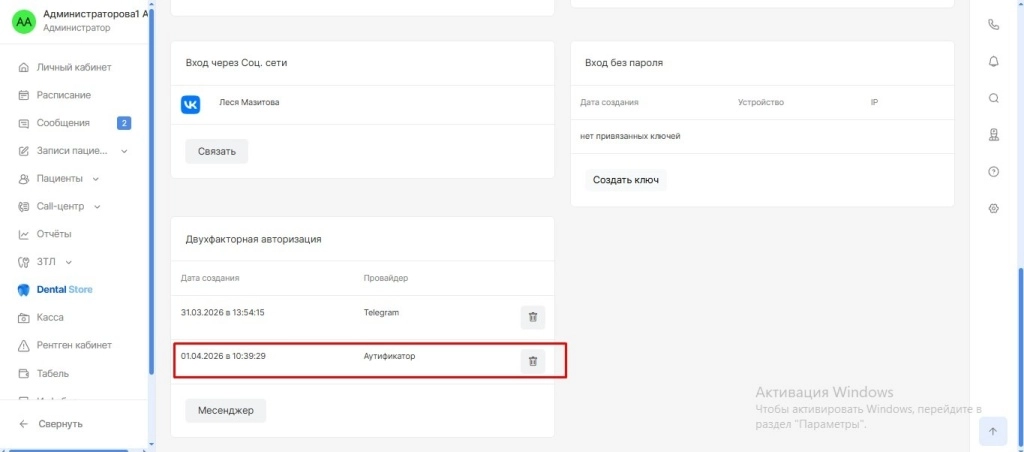Go to Dental Store section

(x=64, y=290)
